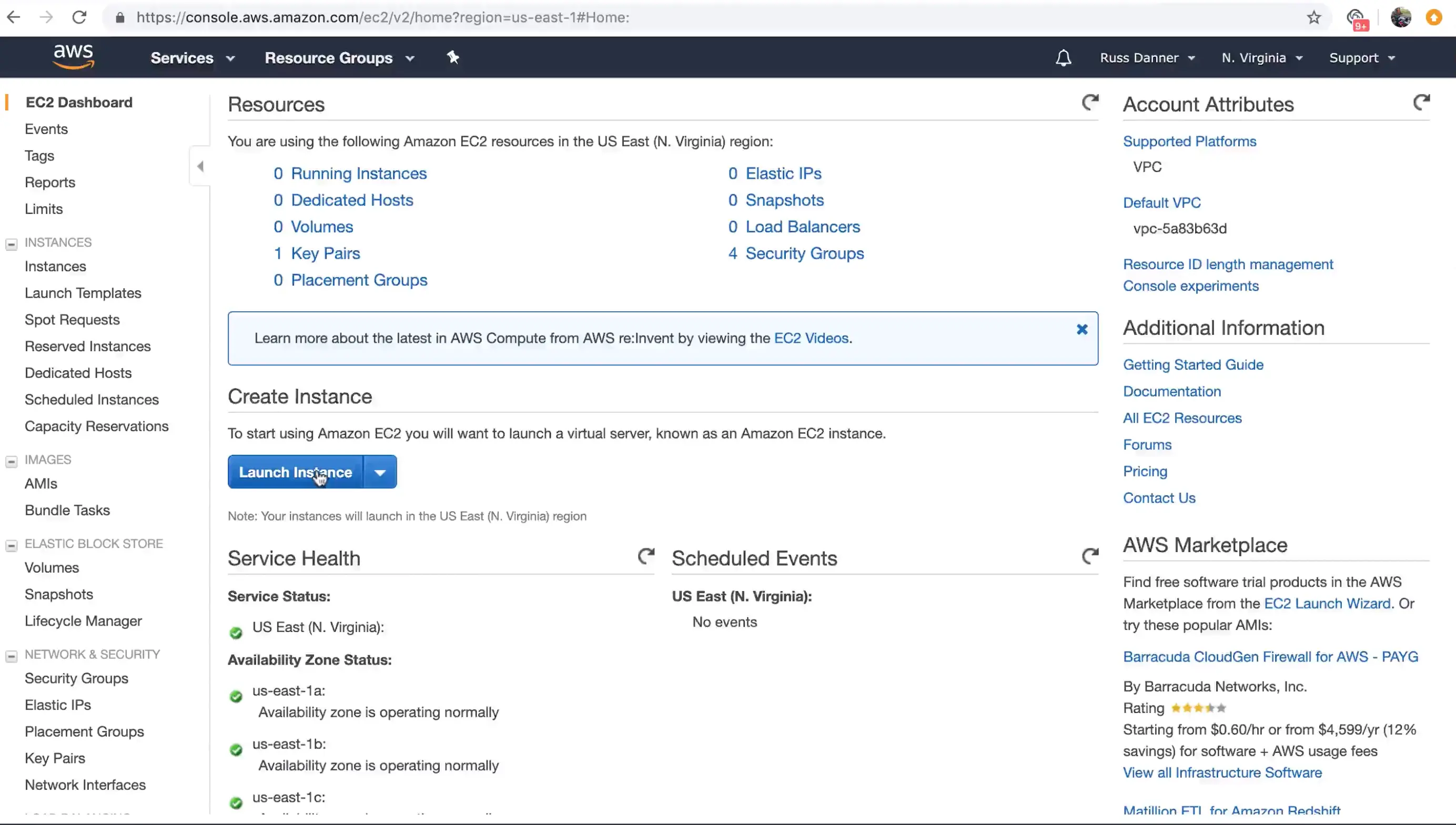1456x825 pixels.
Task: Open the notifications bell icon
Action: (1063, 58)
